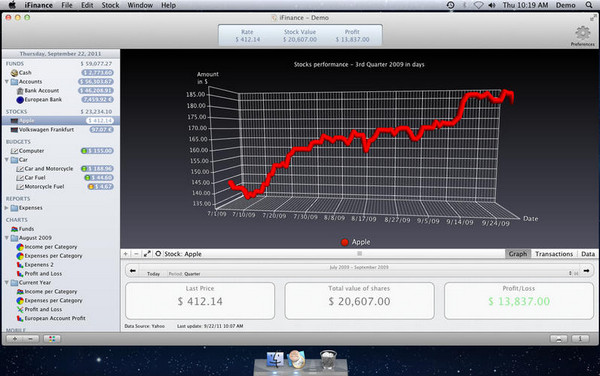This screenshot has height=376, width=600.
Task: Open August 2009 Income per Category pie icon
Action: pyautogui.click(x=20, y=247)
